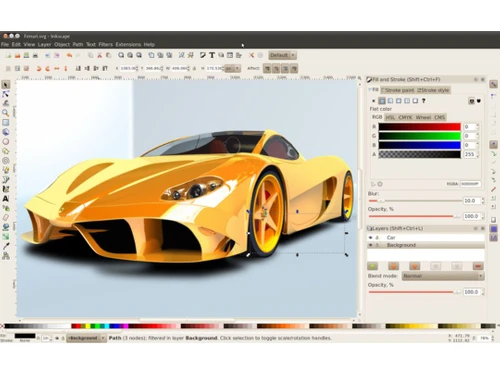
Task: Toggle lock of Car layer
Action: (377, 238)
